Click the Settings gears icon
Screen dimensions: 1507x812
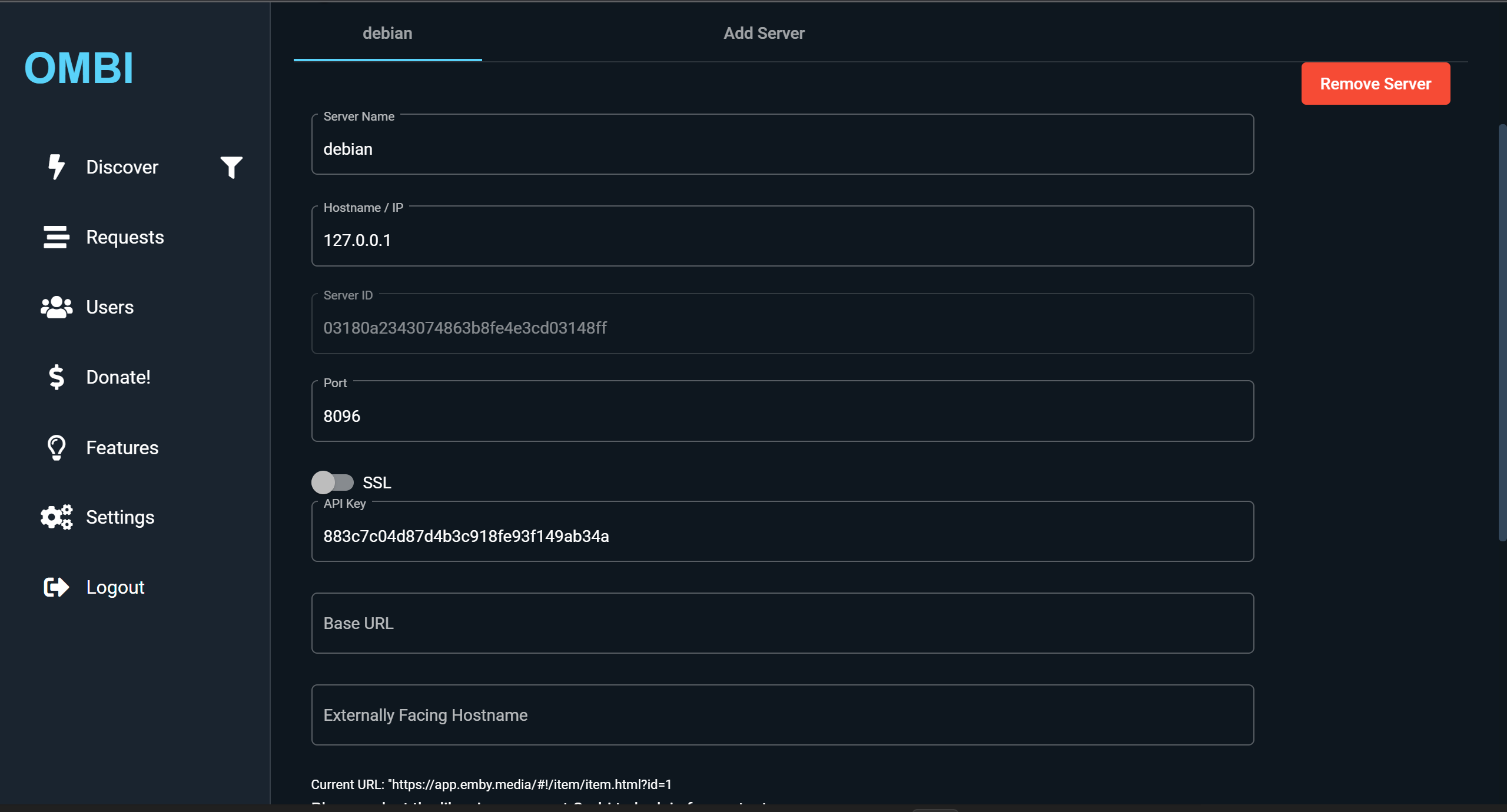(56, 517)
